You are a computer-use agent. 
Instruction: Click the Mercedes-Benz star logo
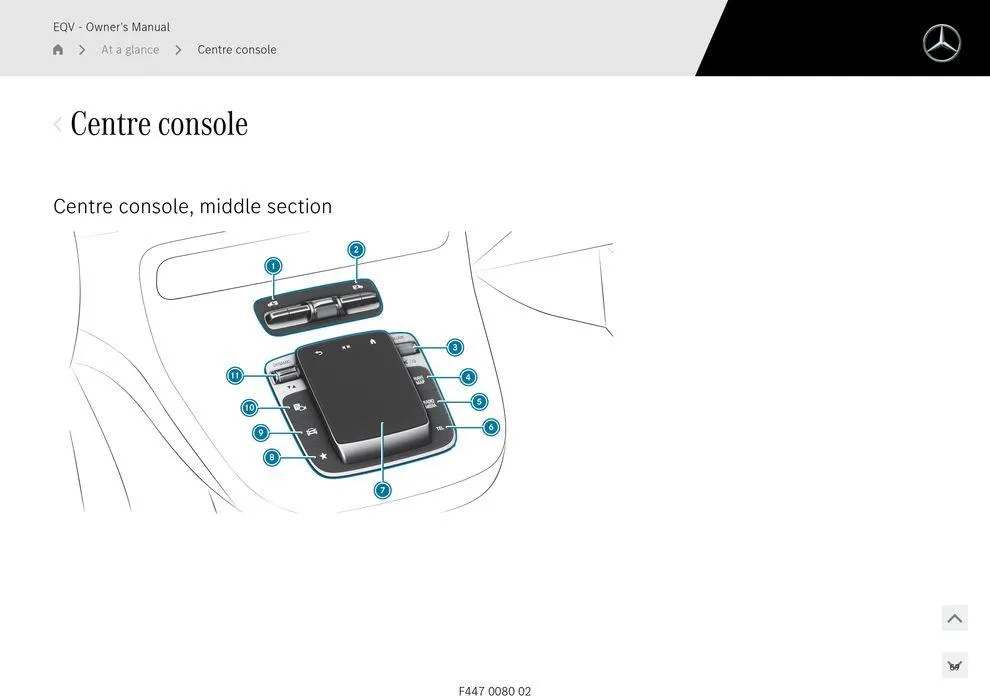click(940, 43)
